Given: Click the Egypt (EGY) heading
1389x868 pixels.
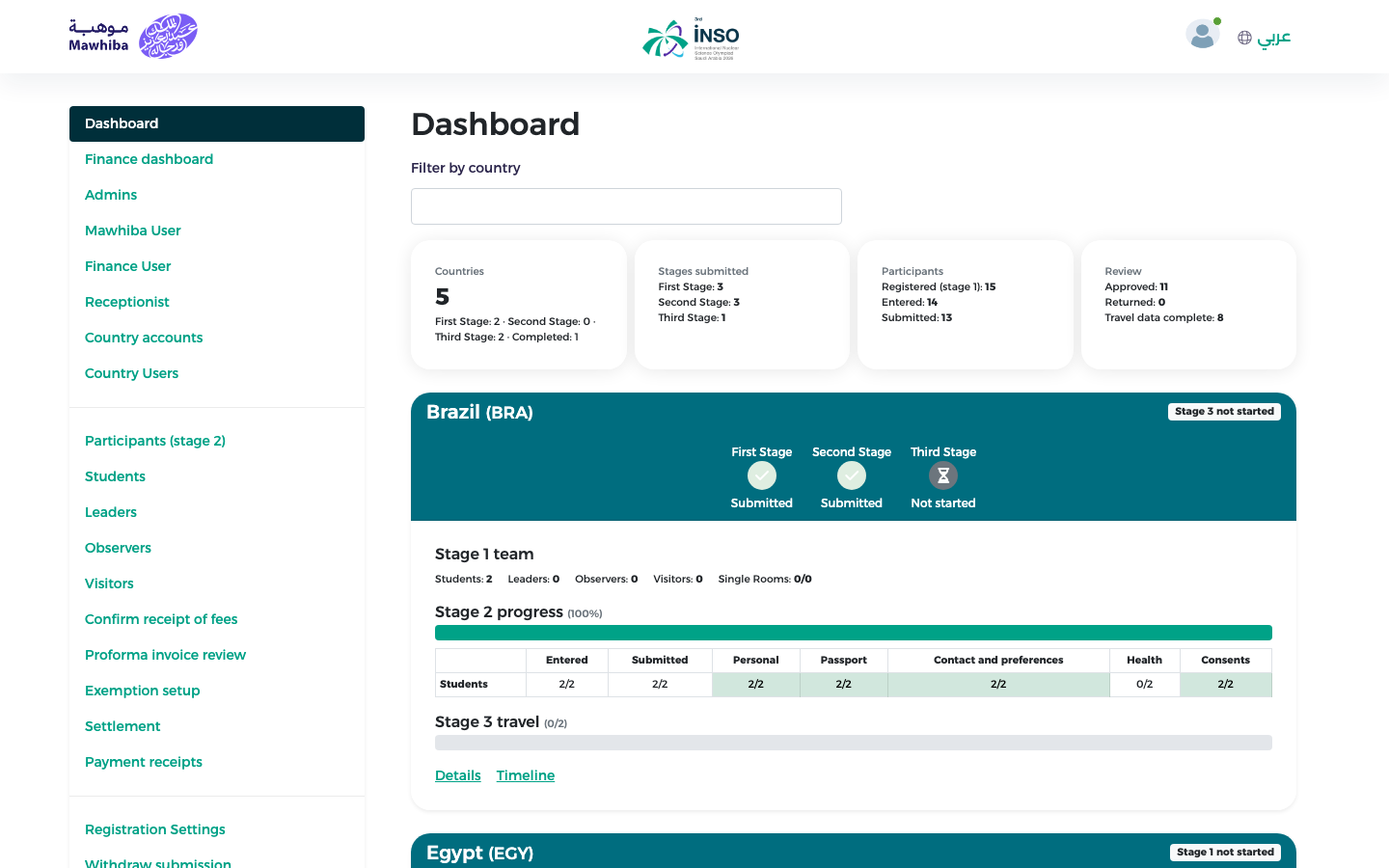Looking at the screenshot, I should coord(479,853).
